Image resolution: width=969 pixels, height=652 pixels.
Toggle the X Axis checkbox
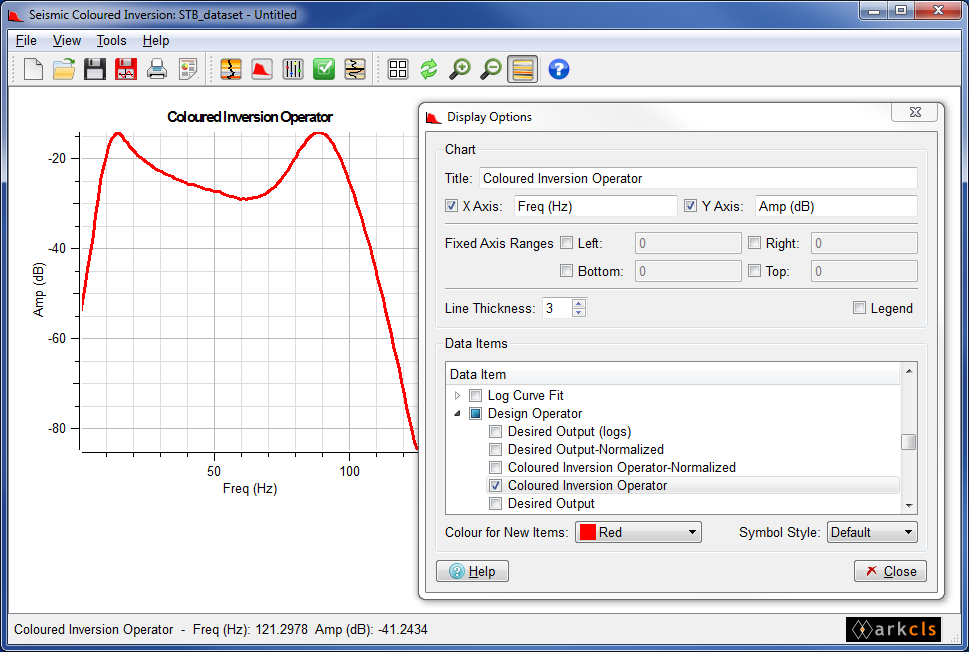coord(452,206)
